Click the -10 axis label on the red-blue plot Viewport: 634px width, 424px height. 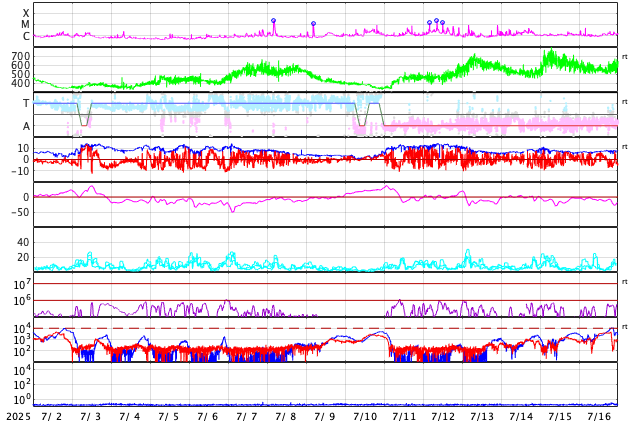pos(21,171)
